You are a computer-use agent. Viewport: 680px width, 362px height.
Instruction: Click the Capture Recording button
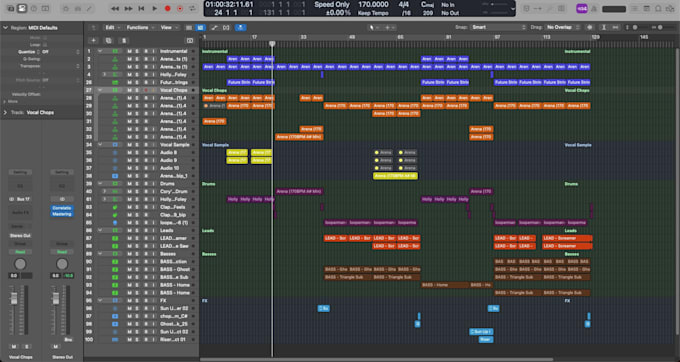[180, 8]
